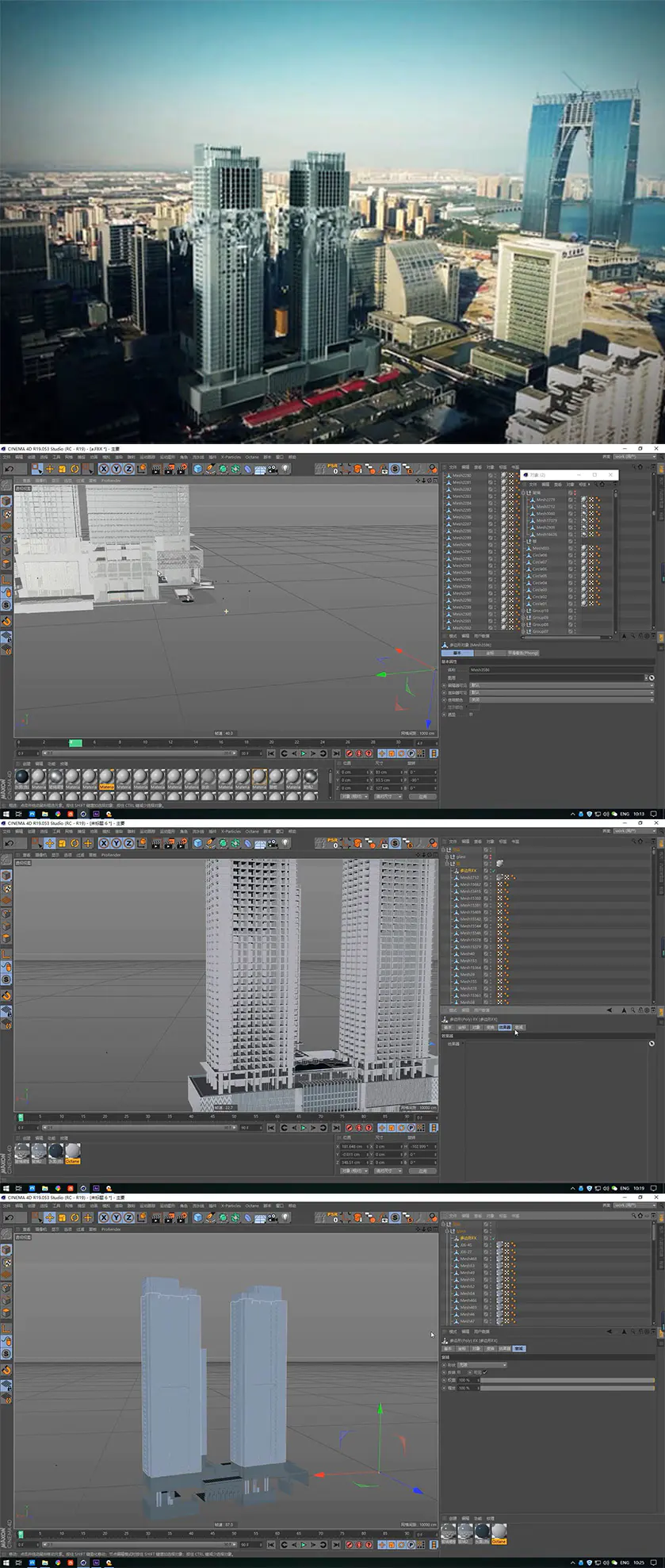Click 权重 slider in 10:25 window

[x=567, y=1380]
